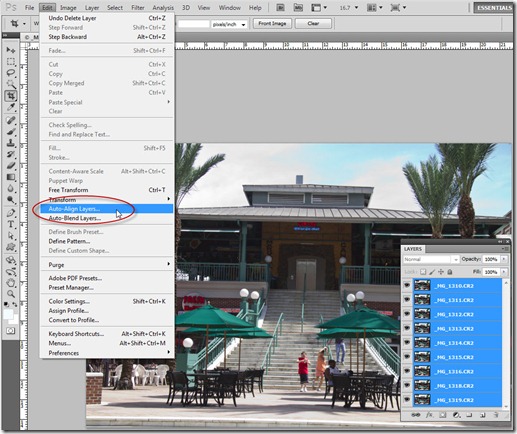Select the Brush tool

(x=11, y=131)
